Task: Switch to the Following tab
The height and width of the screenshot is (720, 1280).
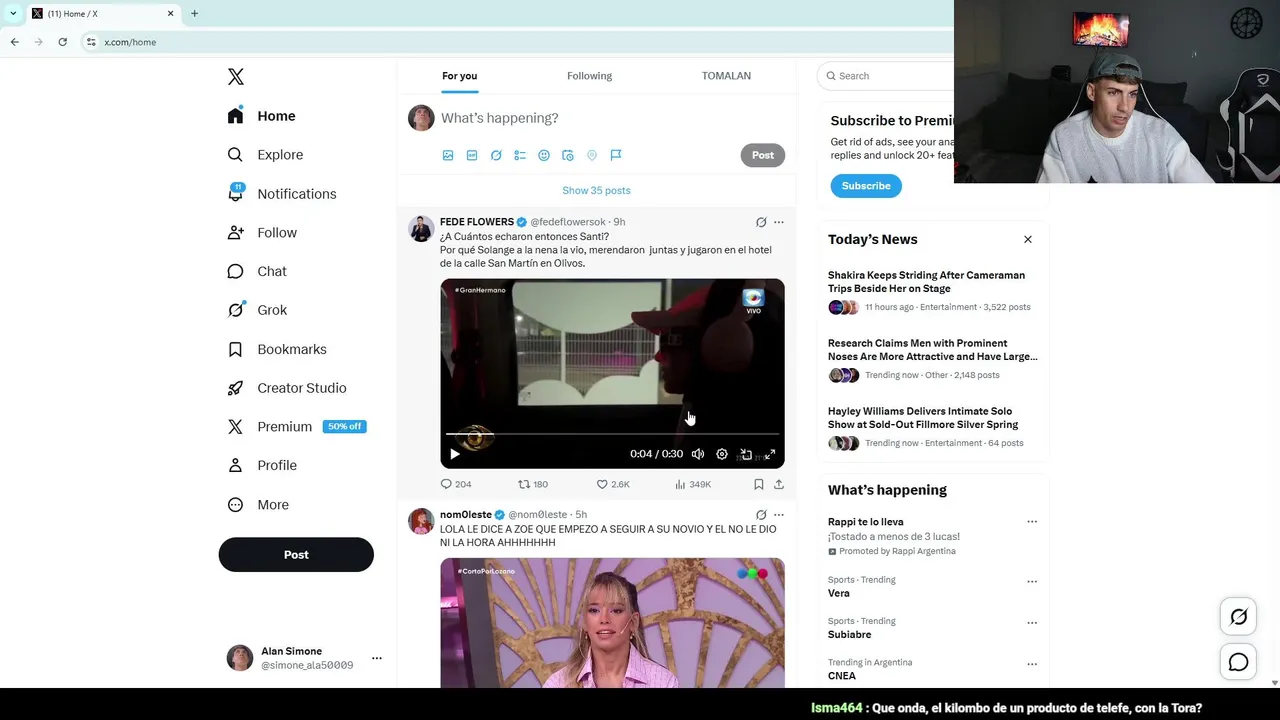Action: coord(589,76)
